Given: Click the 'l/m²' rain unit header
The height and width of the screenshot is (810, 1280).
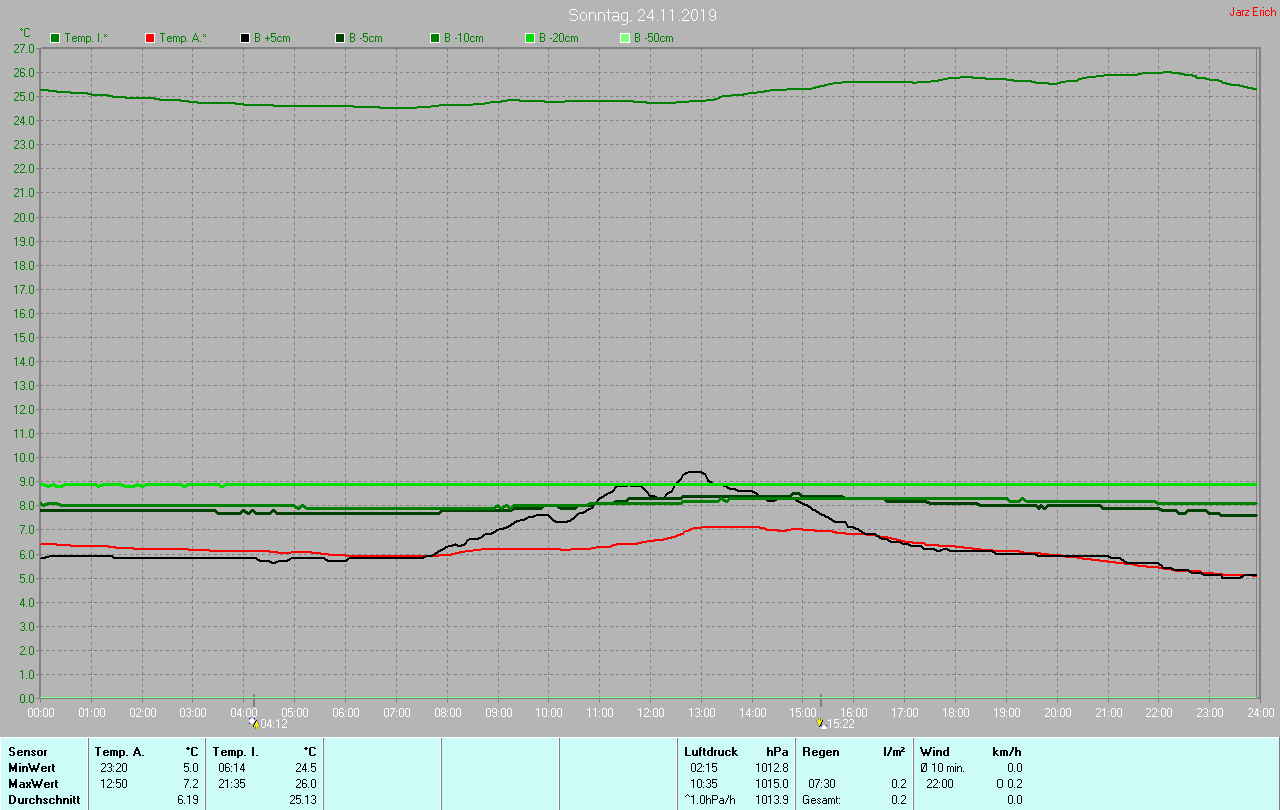Looking at the screenshot, I should click(894, 751).
